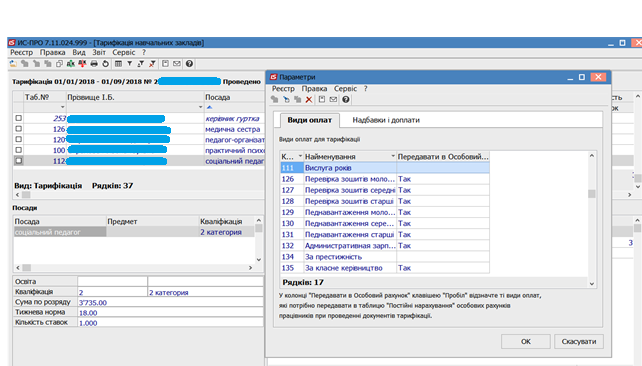Click the printer icon in main toolbar

click(94, 64)
